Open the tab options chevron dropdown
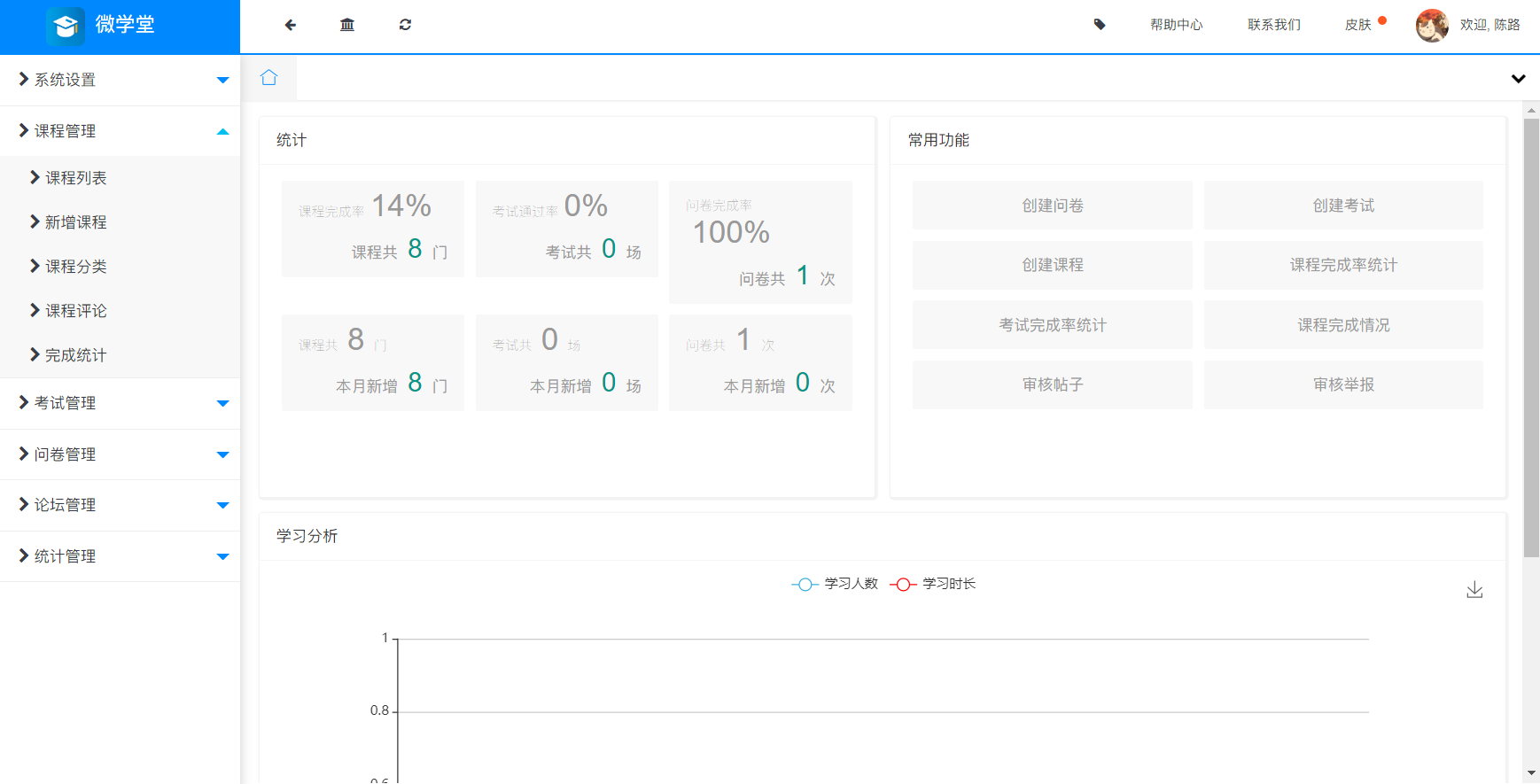Viewport: 1540px width, 784px height. point(1518,79)
